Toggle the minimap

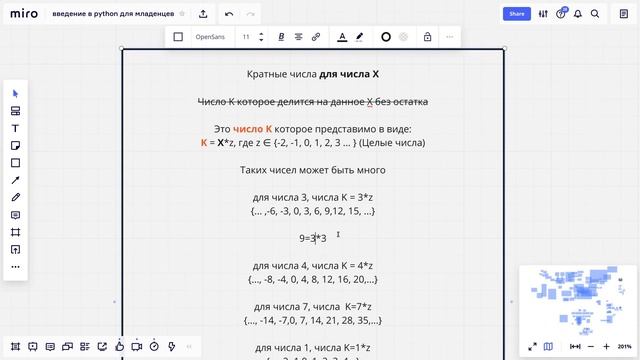(548, 347)
